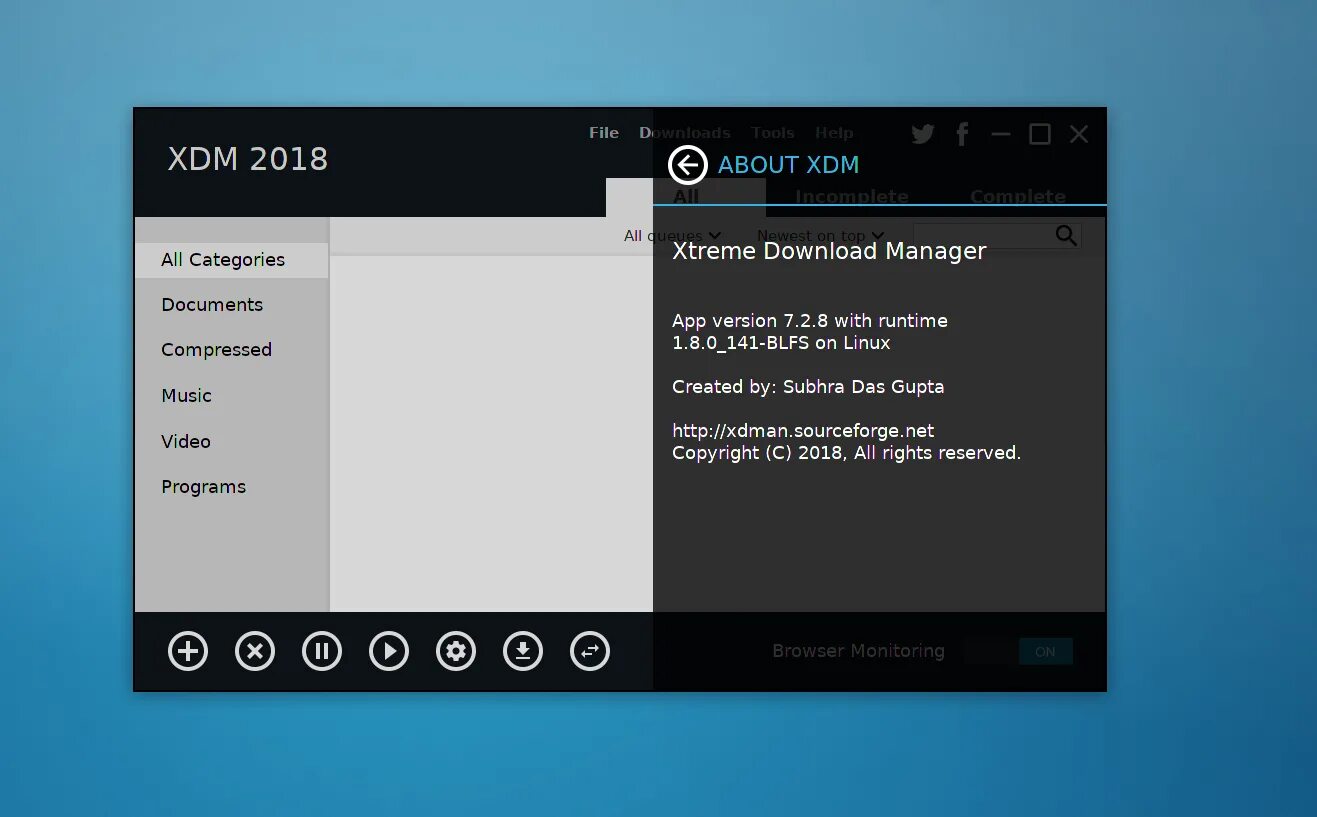Switch to the Incomplete tab
The width and height of the screenshot is (1317, 817).
pyautogui.click(x=852, y=197)
